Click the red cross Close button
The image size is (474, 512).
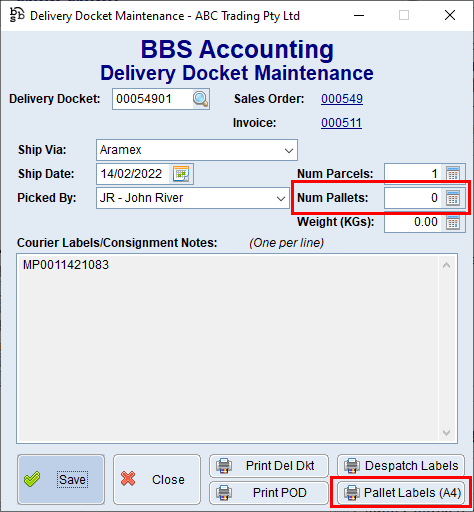[157, 479]
